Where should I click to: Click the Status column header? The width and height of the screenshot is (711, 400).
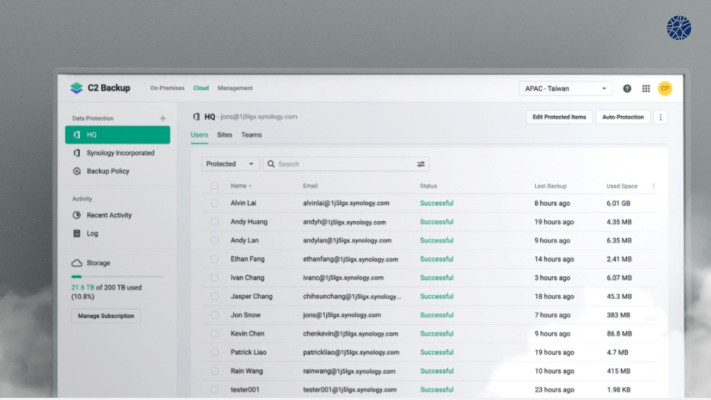pyautogui.click(x=428, y=186)
